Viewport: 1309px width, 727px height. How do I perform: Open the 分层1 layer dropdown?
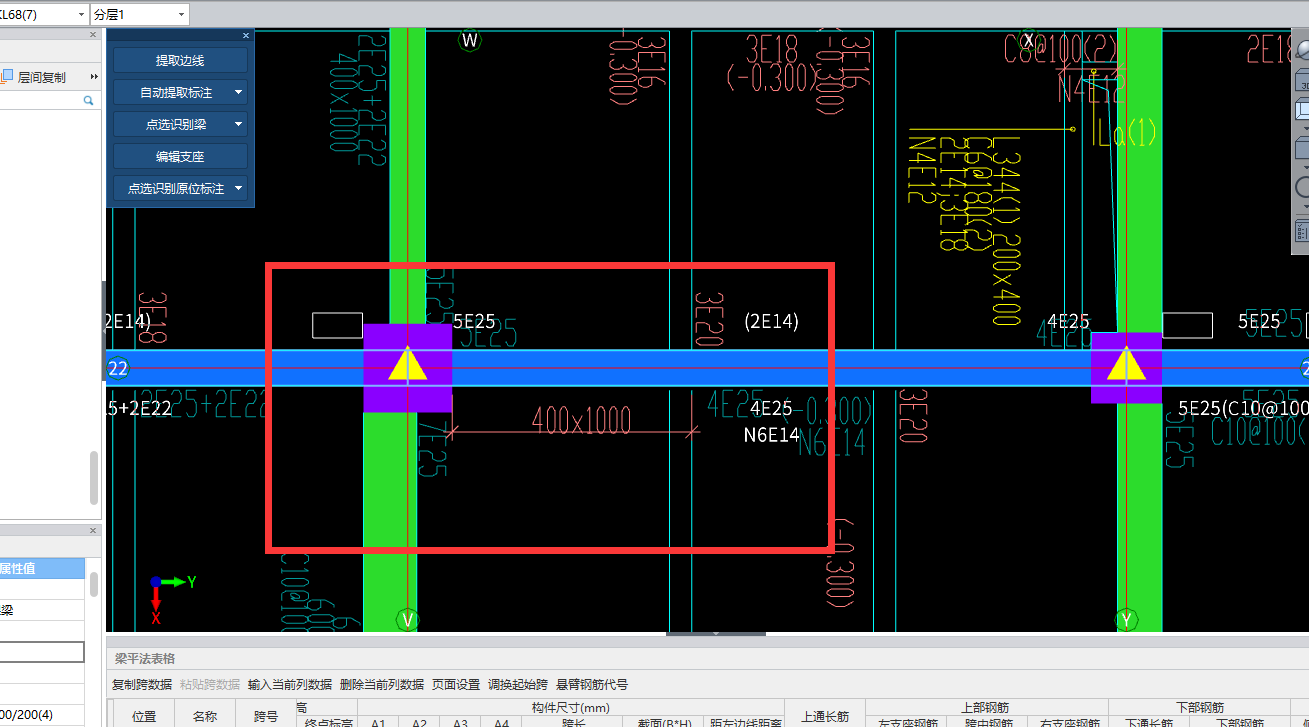coord(181,15)
